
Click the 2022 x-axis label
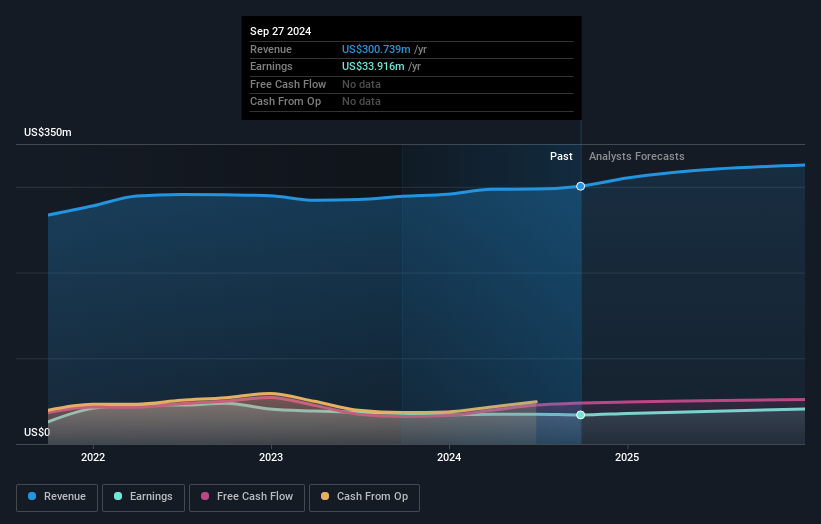tap(93, 458)
